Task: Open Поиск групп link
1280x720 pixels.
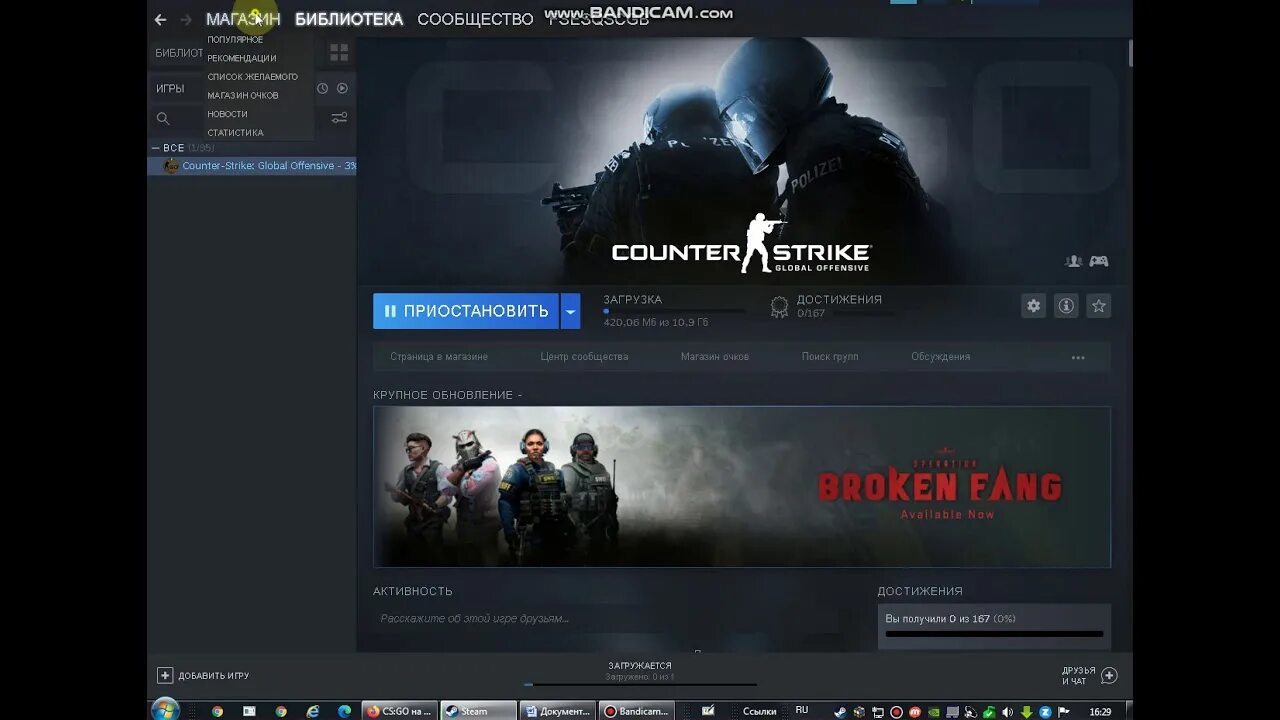Action: tap(830, 357)
